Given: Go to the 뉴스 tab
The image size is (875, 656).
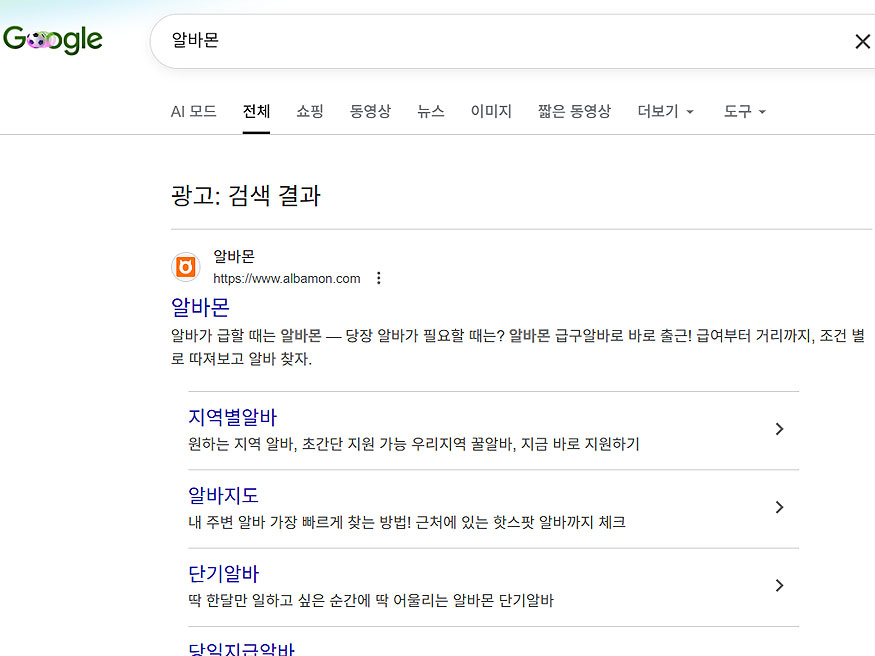Looking at the screenshot, I should pos(431,111).
